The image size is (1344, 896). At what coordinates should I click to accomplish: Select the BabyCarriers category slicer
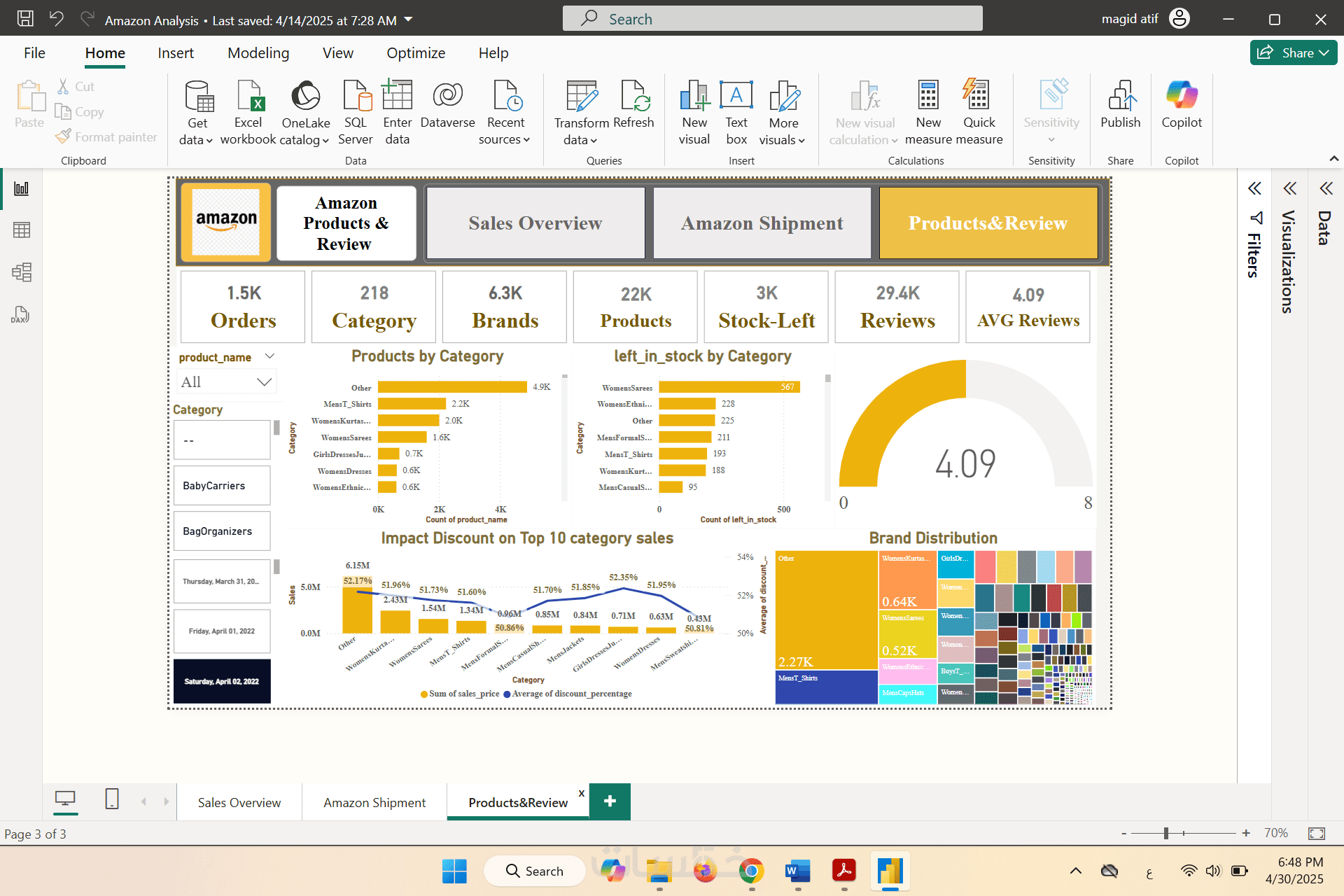click(222, 486)
